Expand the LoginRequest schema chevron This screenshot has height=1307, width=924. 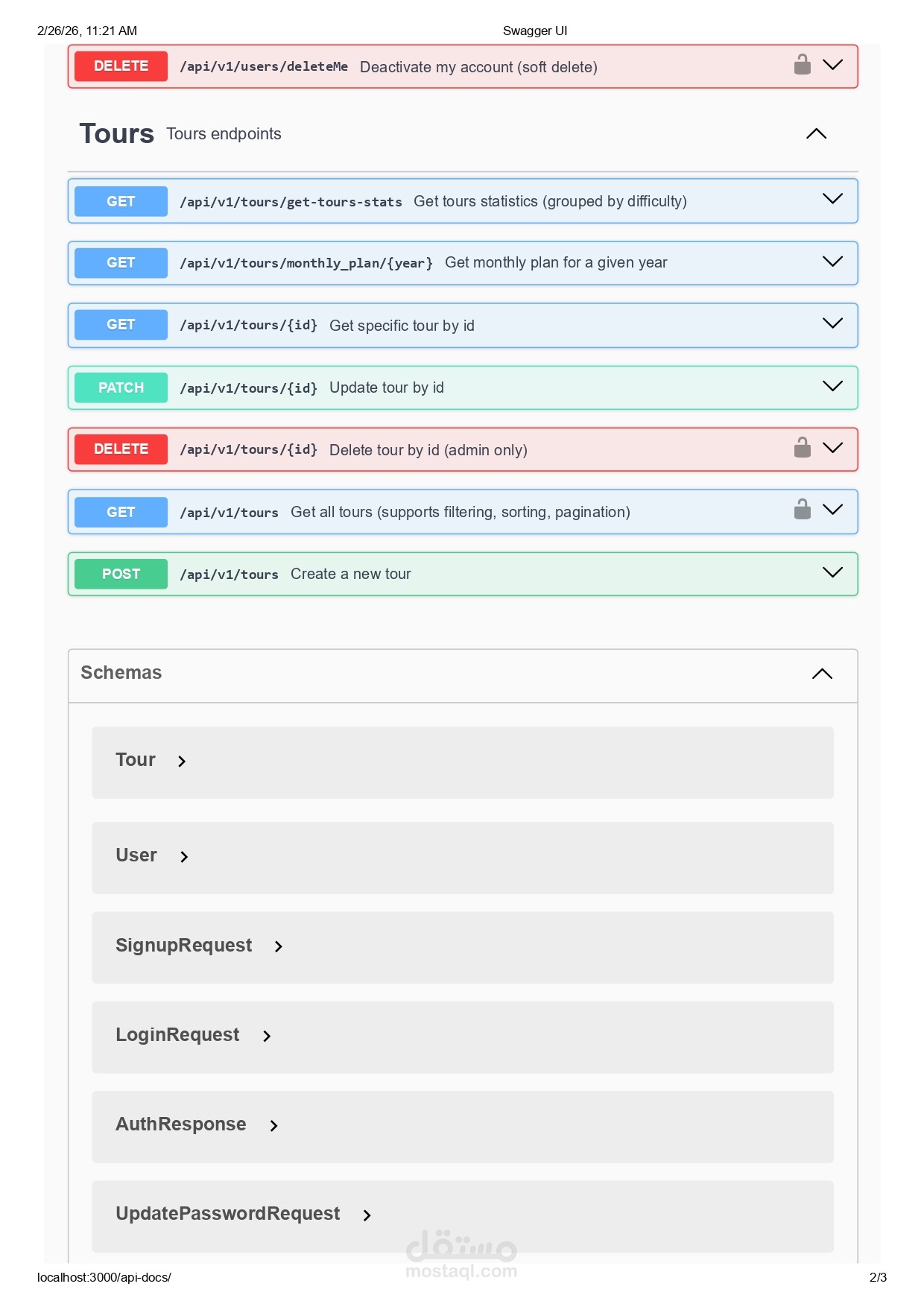pos(267,1036)
